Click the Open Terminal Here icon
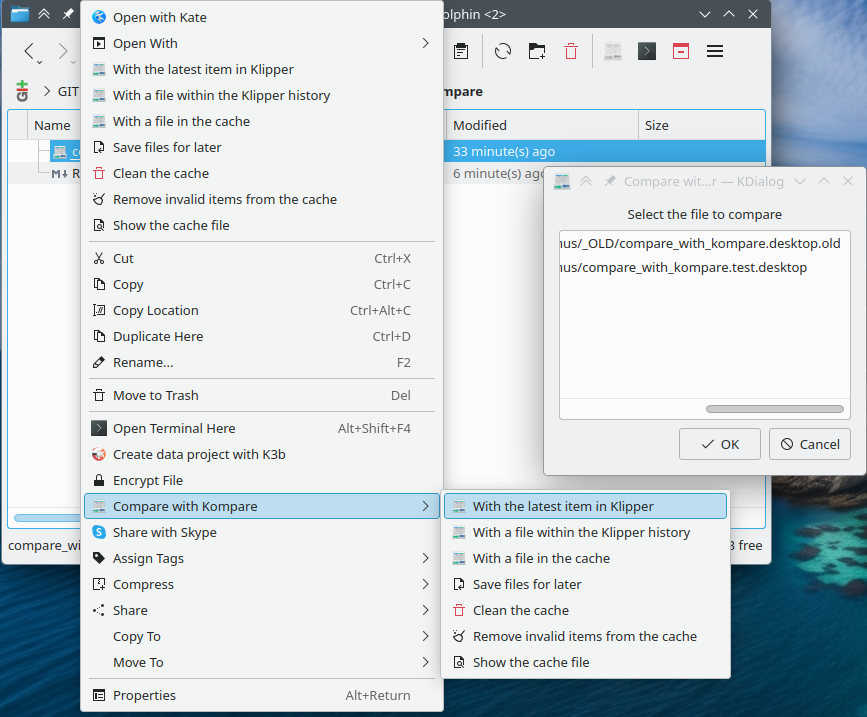 [x=99, y=428]
